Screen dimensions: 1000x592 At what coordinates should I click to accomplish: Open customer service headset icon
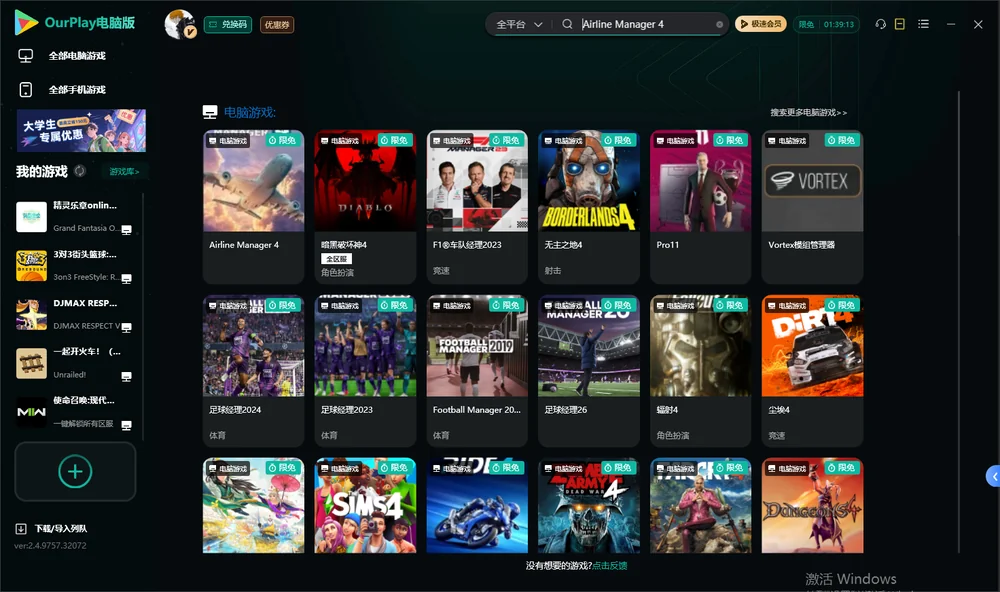pos(880,24)
